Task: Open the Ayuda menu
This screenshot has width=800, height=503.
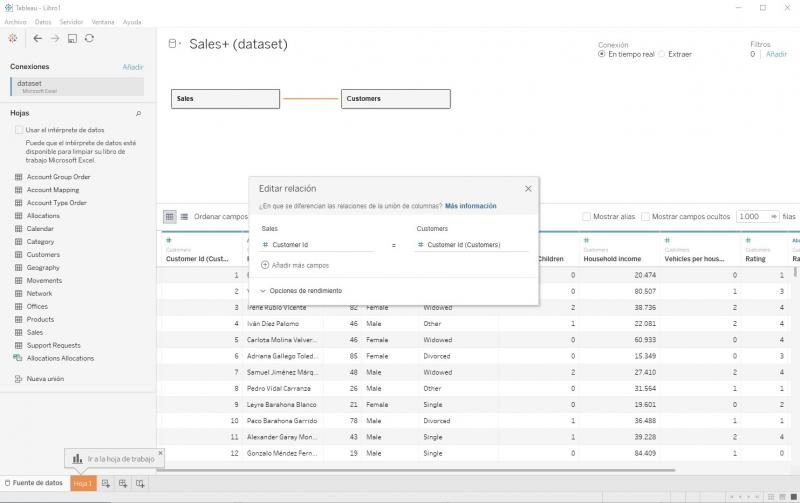Action: 132,22
